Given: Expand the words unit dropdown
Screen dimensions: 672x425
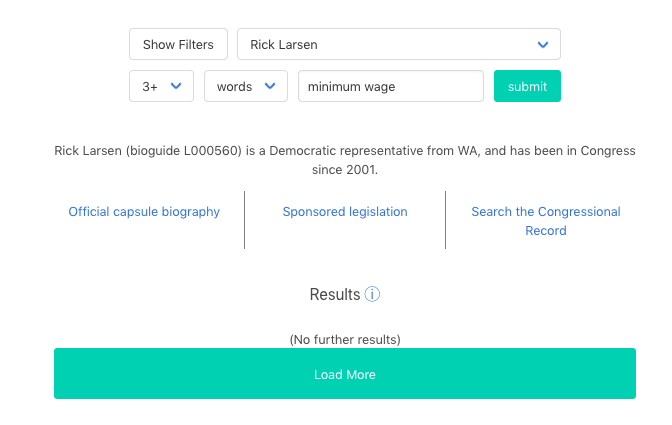Looking at the screenshot, I should click(246, 86).
